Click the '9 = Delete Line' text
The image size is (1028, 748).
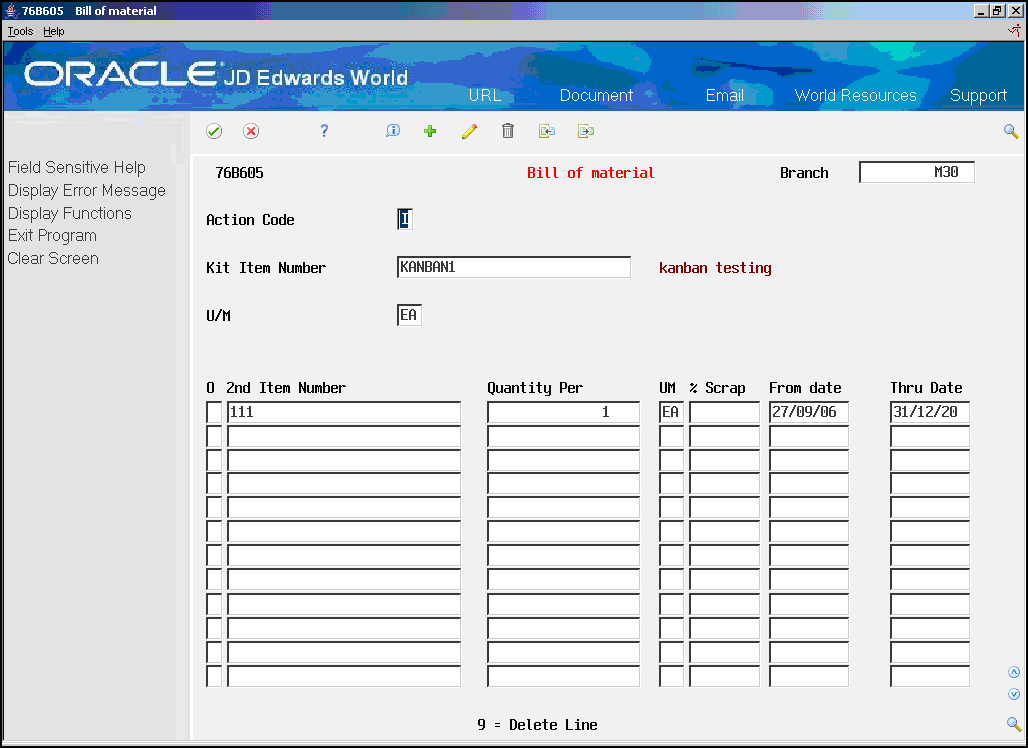tap(538, 725)
